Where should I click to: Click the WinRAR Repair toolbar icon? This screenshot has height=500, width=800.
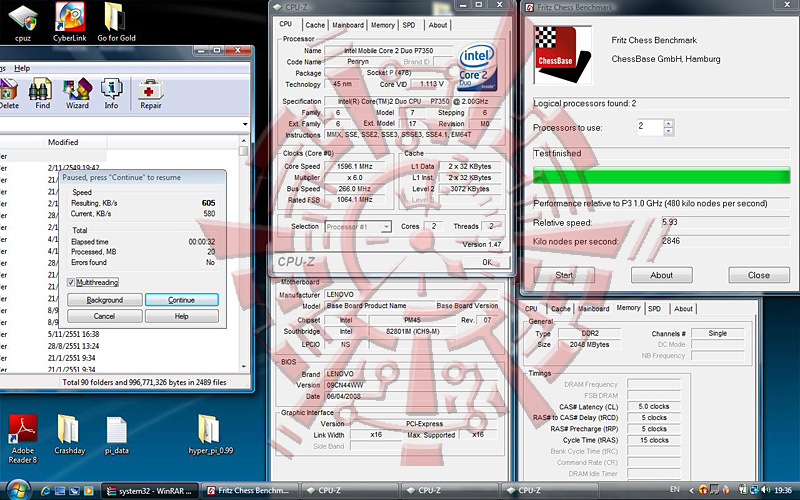pos(151,94)
